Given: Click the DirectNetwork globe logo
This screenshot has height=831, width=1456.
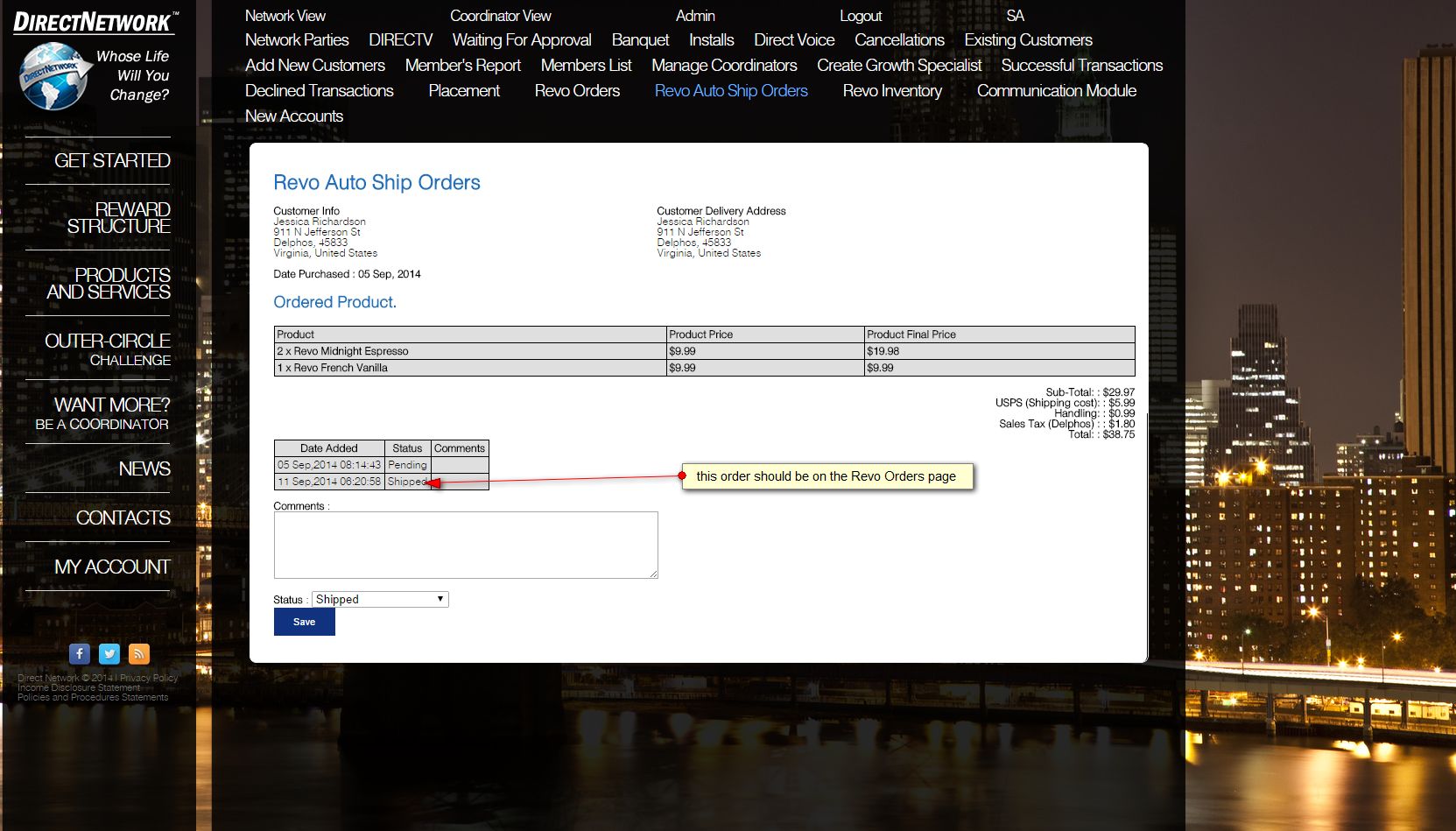Looking at the screenshot, I should coord(54,76).
